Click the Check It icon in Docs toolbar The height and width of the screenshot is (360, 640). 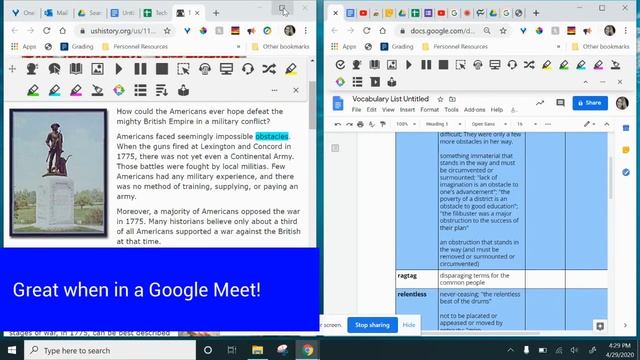tap(340, 64)
